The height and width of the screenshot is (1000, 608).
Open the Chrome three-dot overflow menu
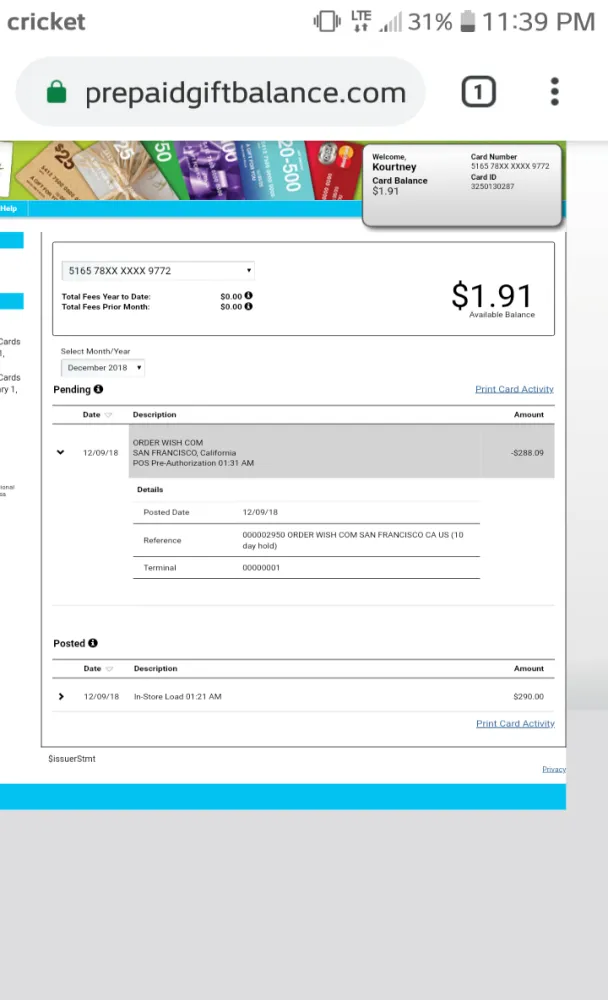point(554,92)
